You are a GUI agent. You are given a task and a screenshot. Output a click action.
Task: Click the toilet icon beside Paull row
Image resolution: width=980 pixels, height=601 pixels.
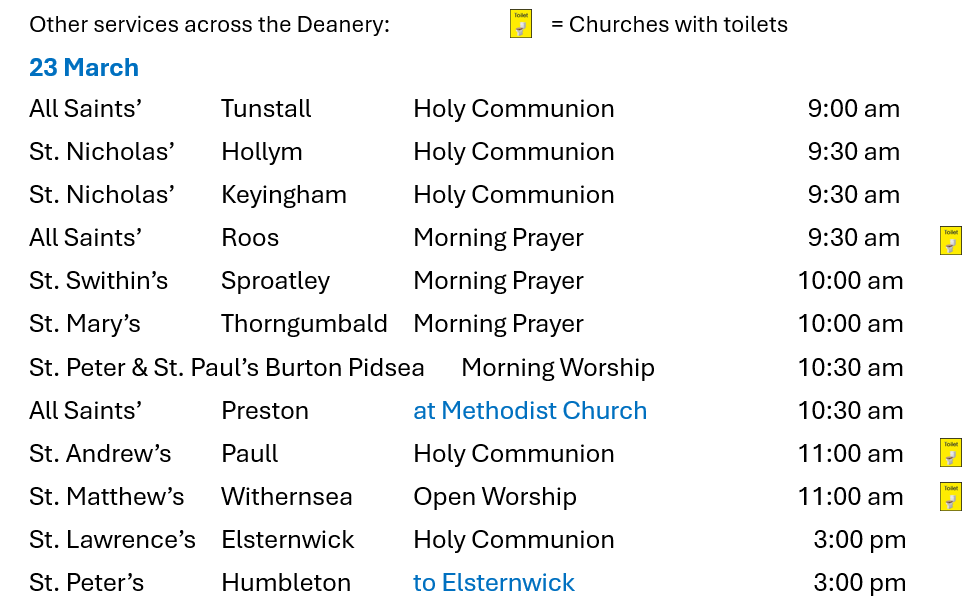click(x=951, y=453)
